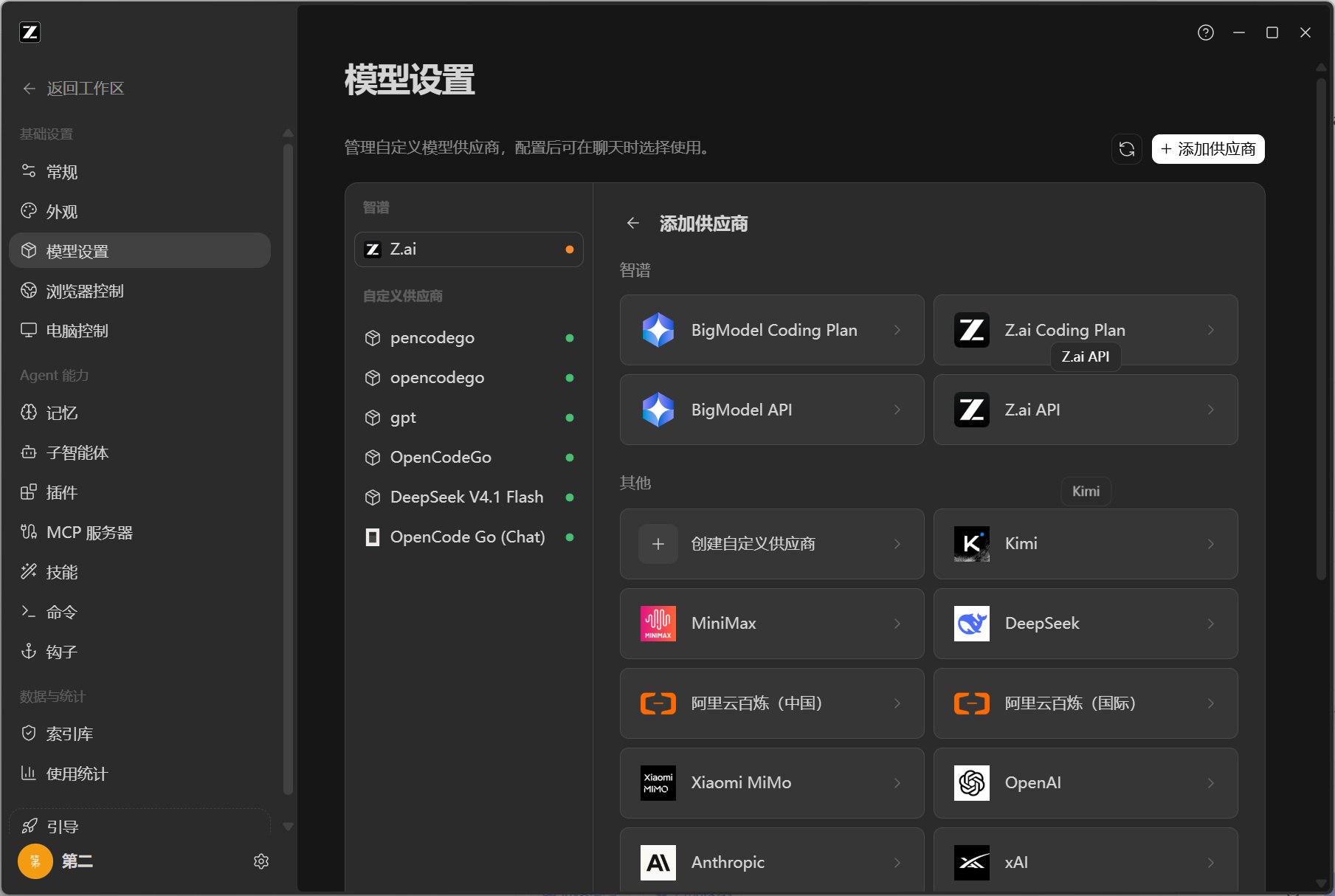
Task: Click the chevron on BigModel API card
Action: point(897,410)
